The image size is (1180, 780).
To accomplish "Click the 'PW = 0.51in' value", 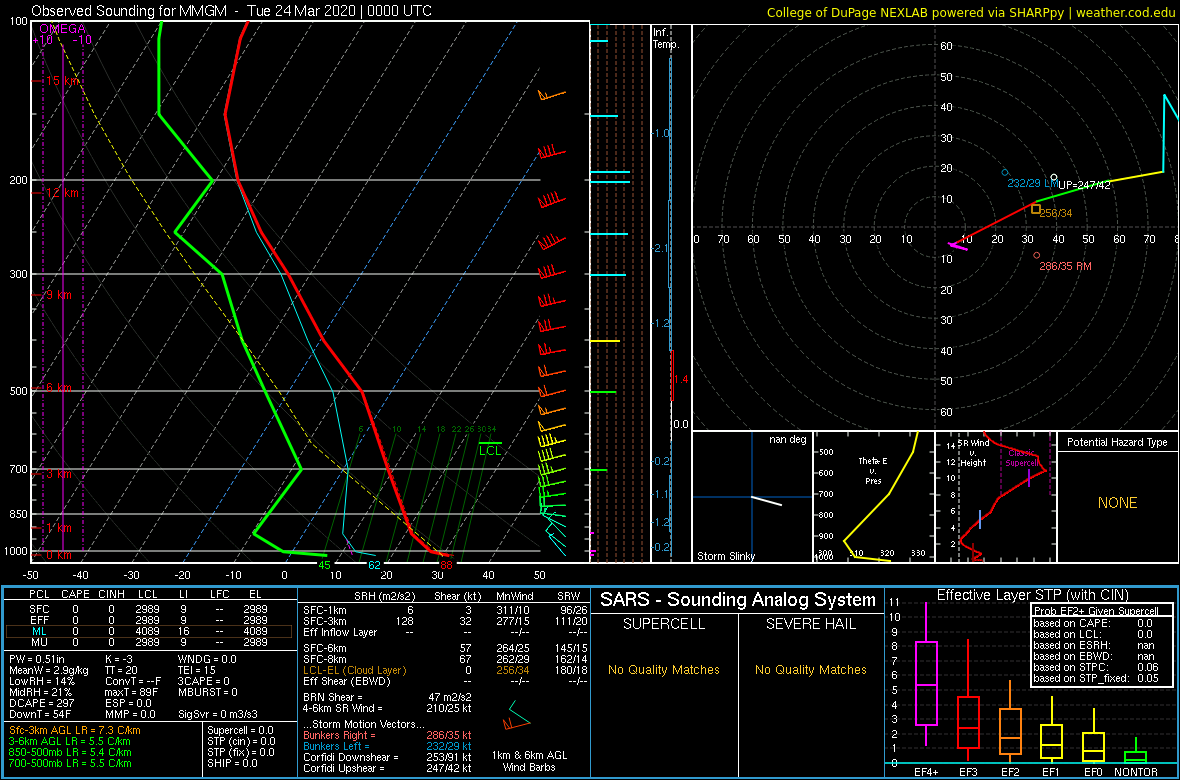I will pos(39,660).
